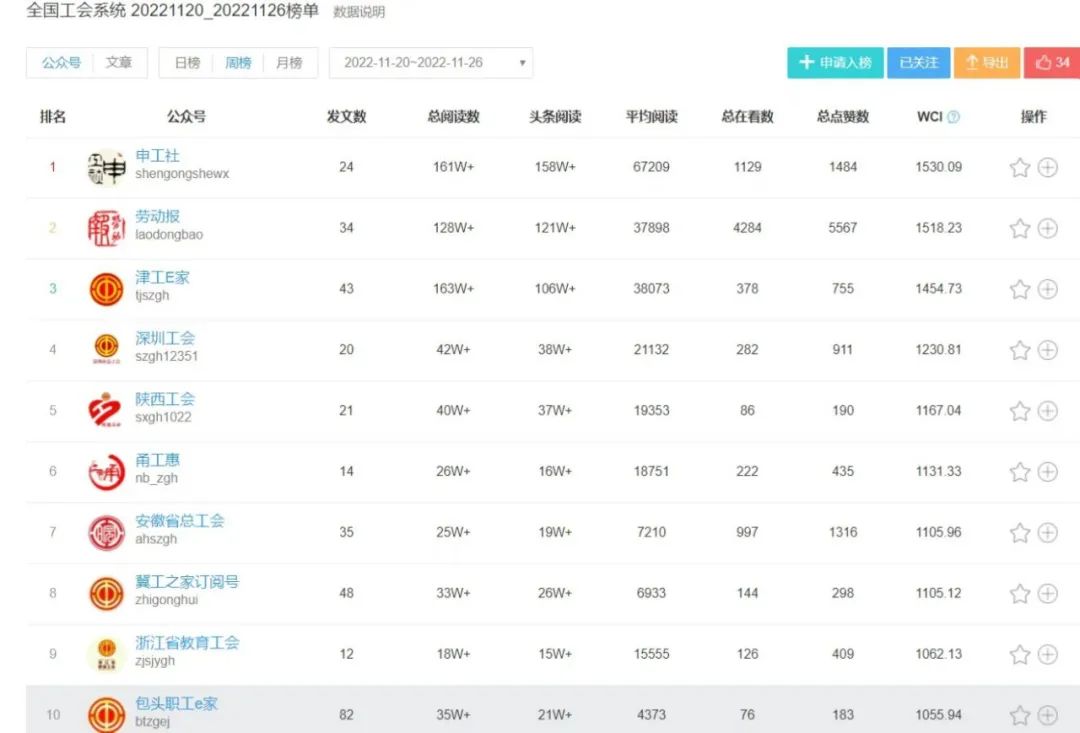Open the date range dropdown 2022-11-20~2022-11-26
The image size is (1080, 733).
431,62
